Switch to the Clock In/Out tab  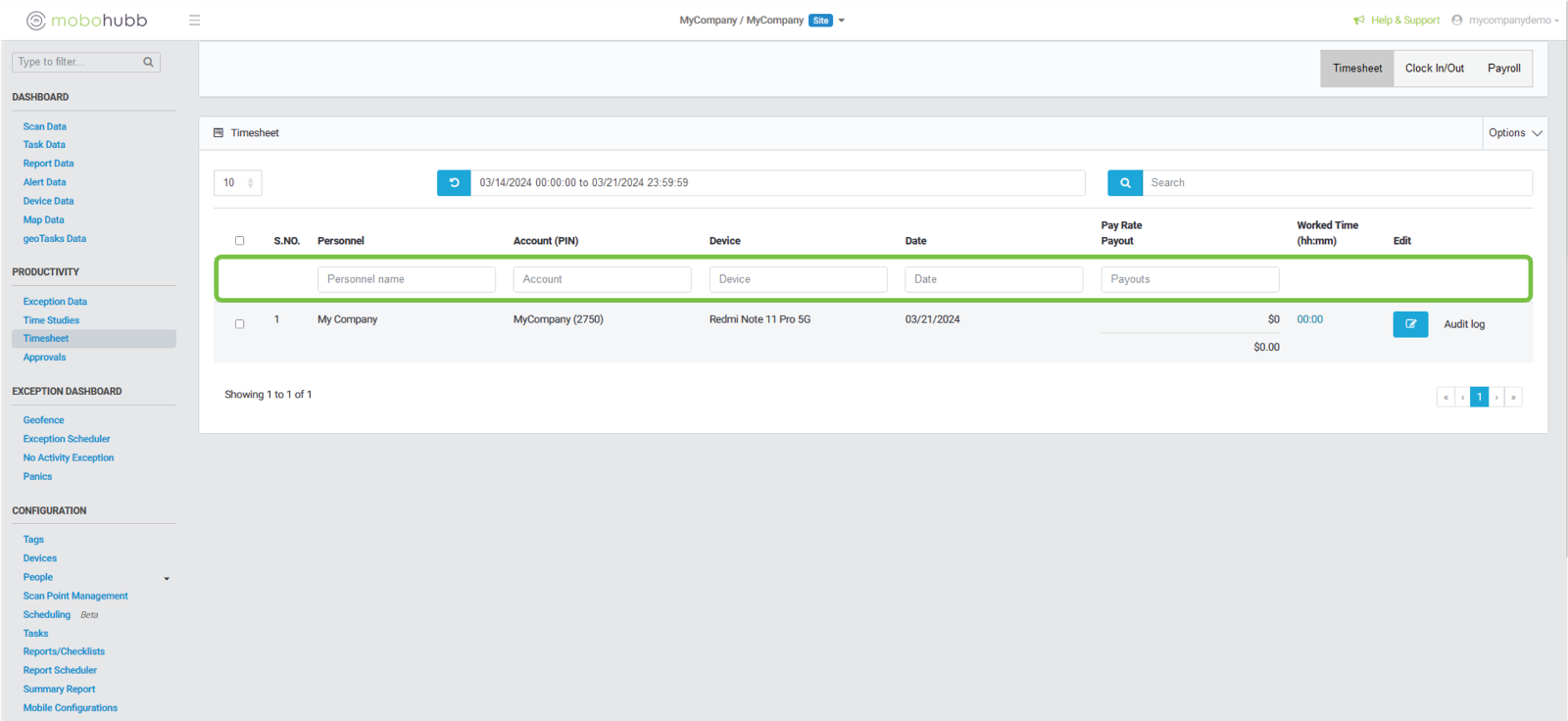click(1434, 69)
